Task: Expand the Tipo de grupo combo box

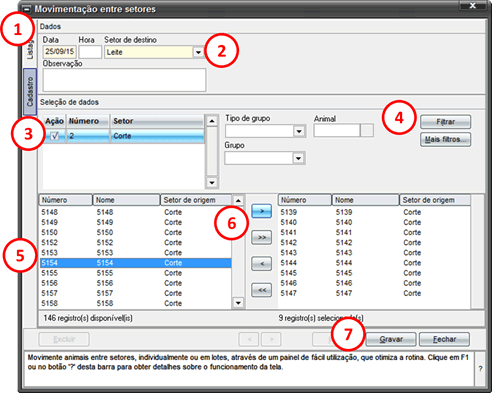Action: [x=299, y=131]
